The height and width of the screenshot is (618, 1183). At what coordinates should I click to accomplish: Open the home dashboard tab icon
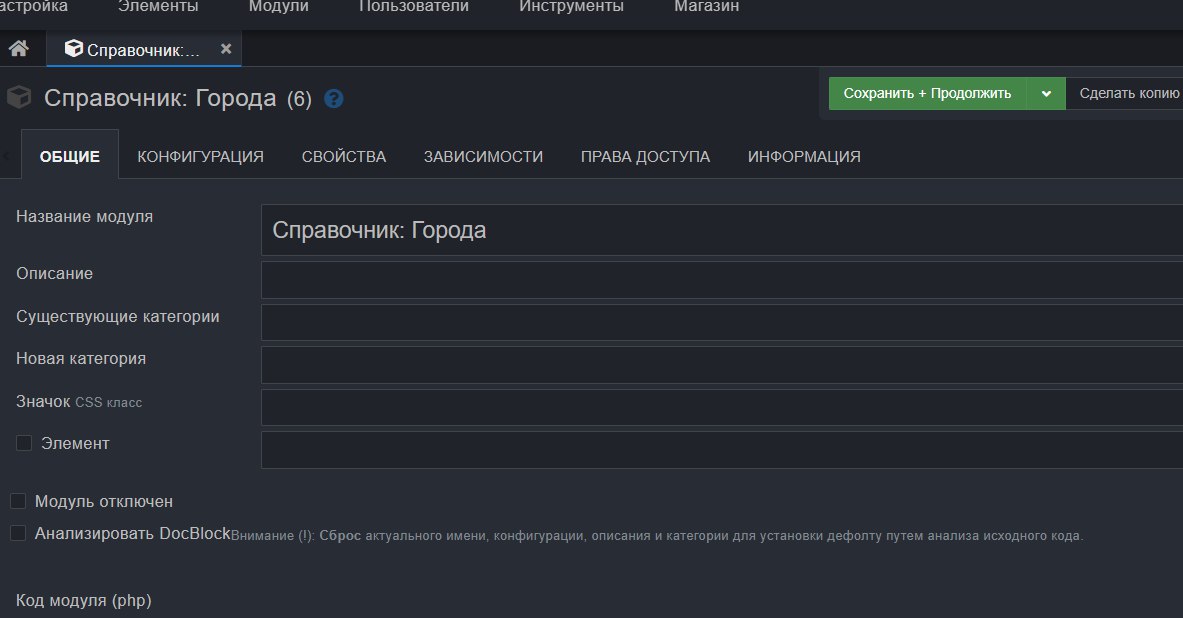click(x=19, y=49)
